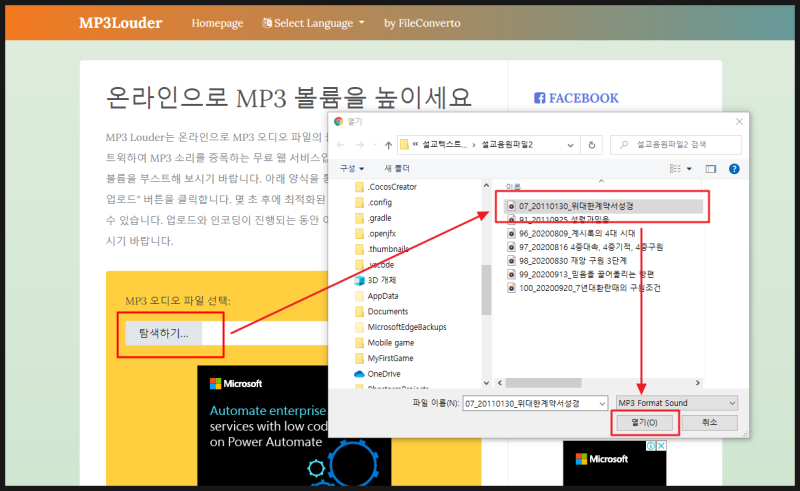
Task: Click file list right scroll arrow
Action: [x=697, y=383]
